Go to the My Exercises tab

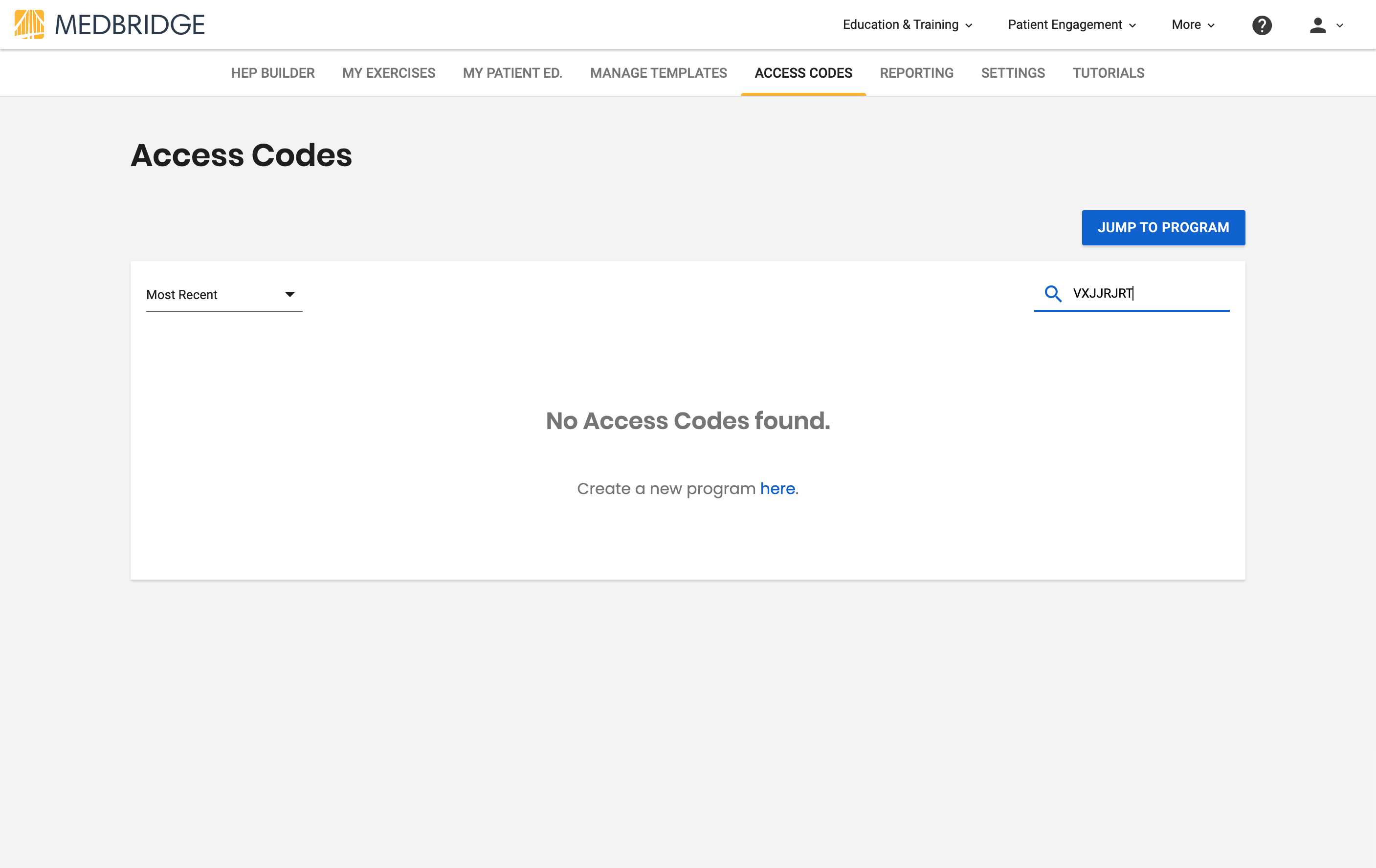pyautogui.click(x=389, y=73)
